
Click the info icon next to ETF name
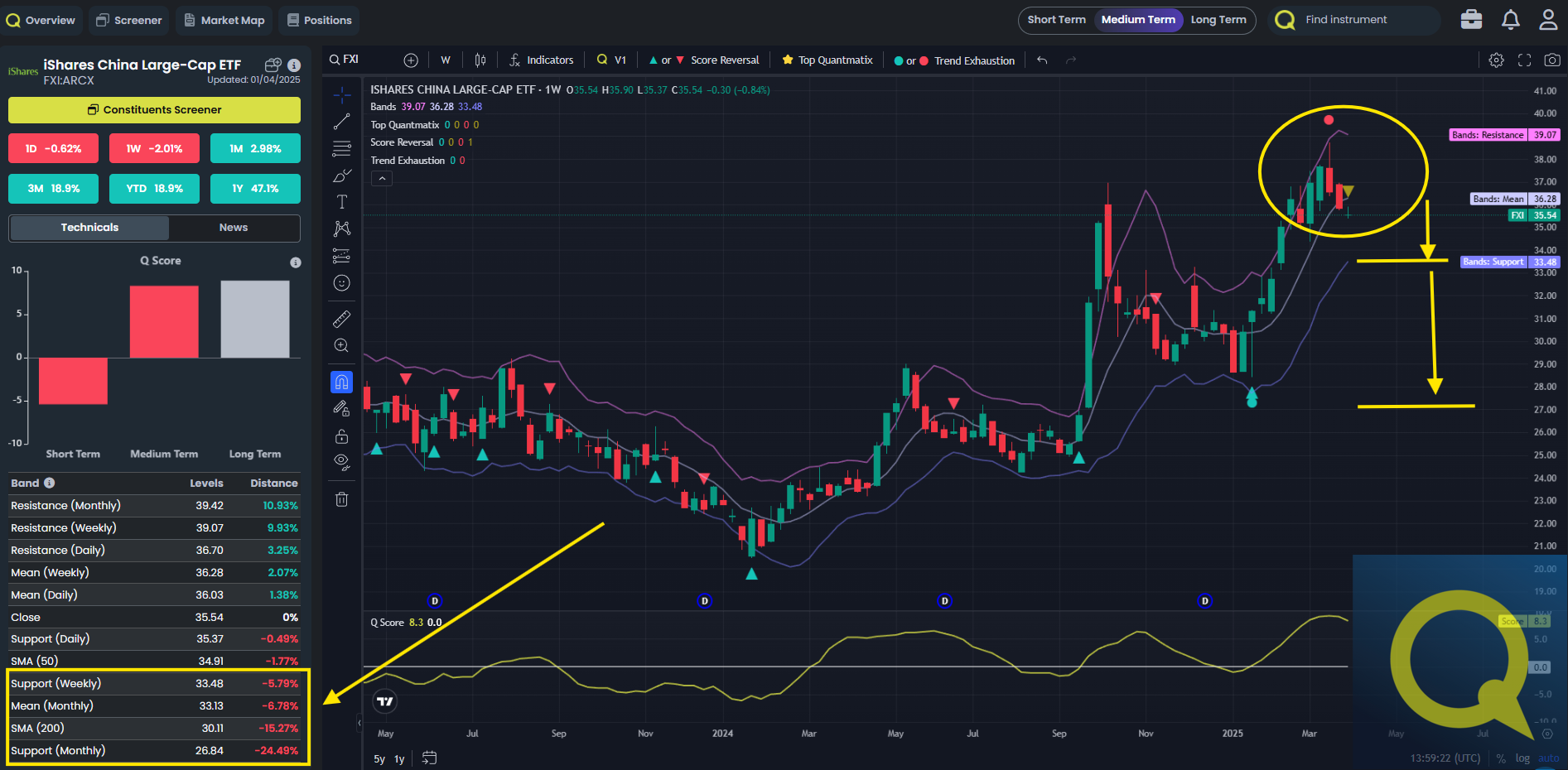(x=294, y=65)
